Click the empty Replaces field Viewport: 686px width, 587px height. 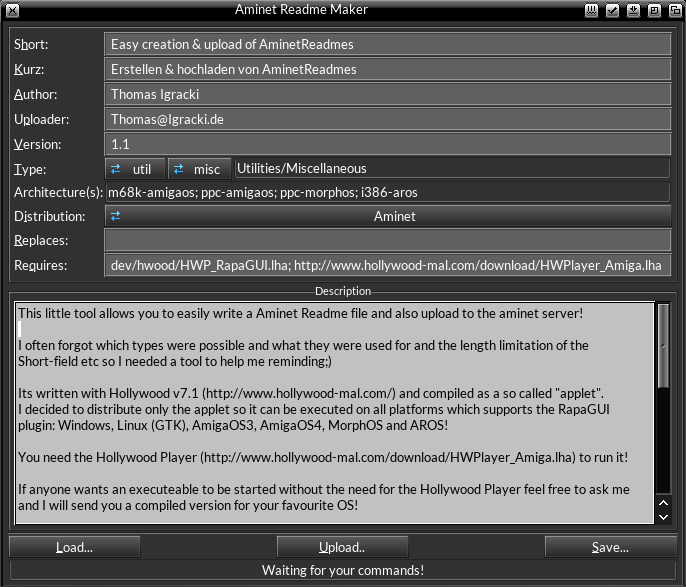pyautogui.click(x=388, y=240)
